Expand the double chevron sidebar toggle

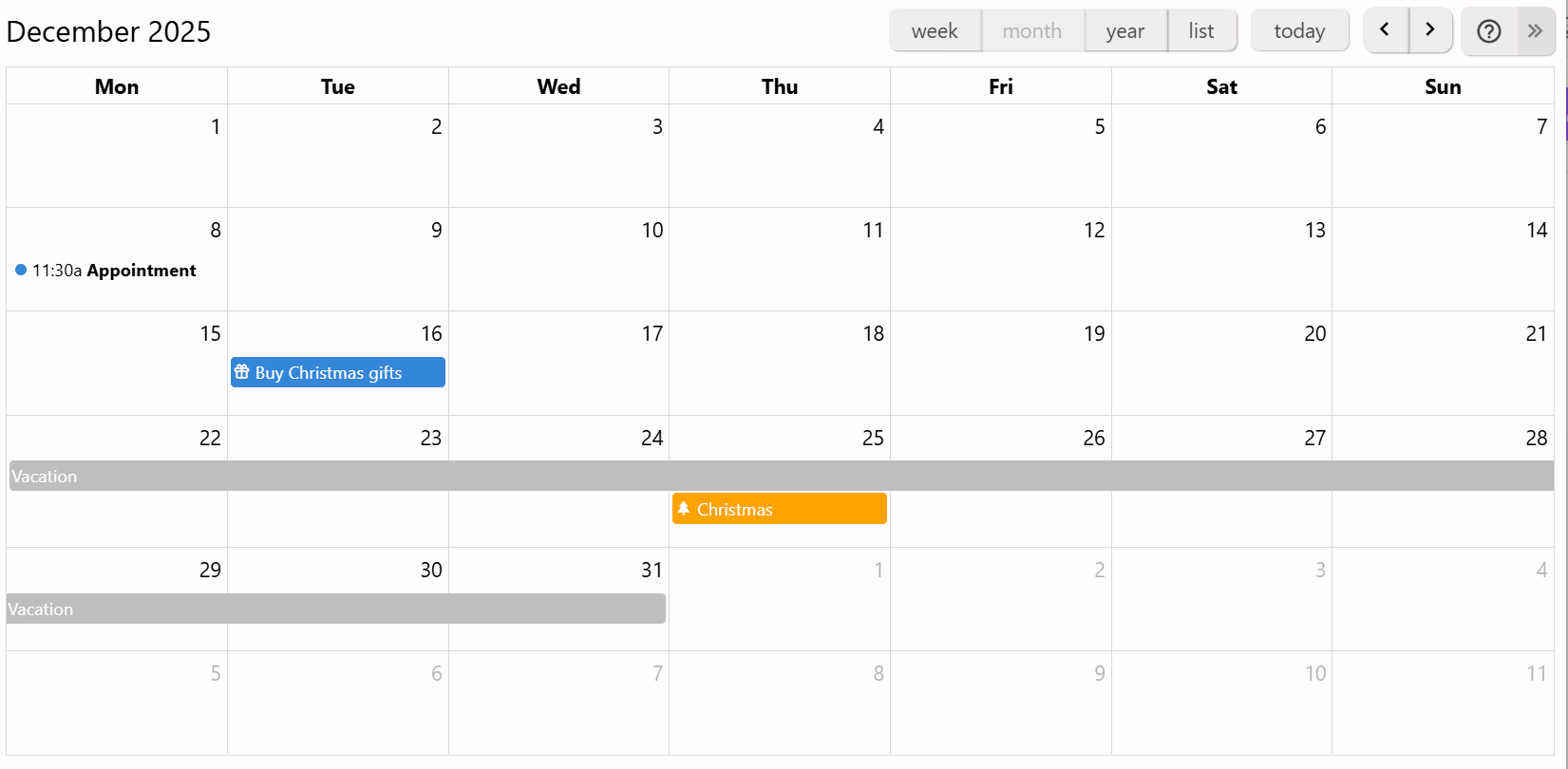1536,31
